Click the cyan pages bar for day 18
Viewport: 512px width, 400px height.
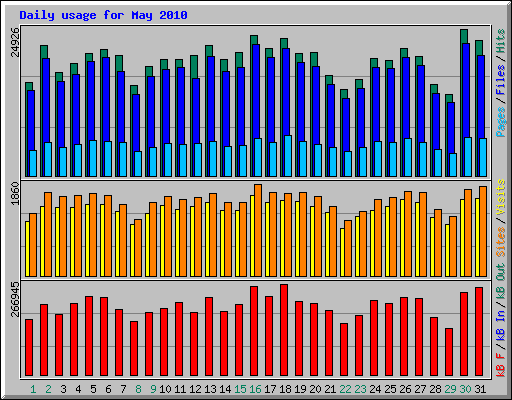[288, 156]
